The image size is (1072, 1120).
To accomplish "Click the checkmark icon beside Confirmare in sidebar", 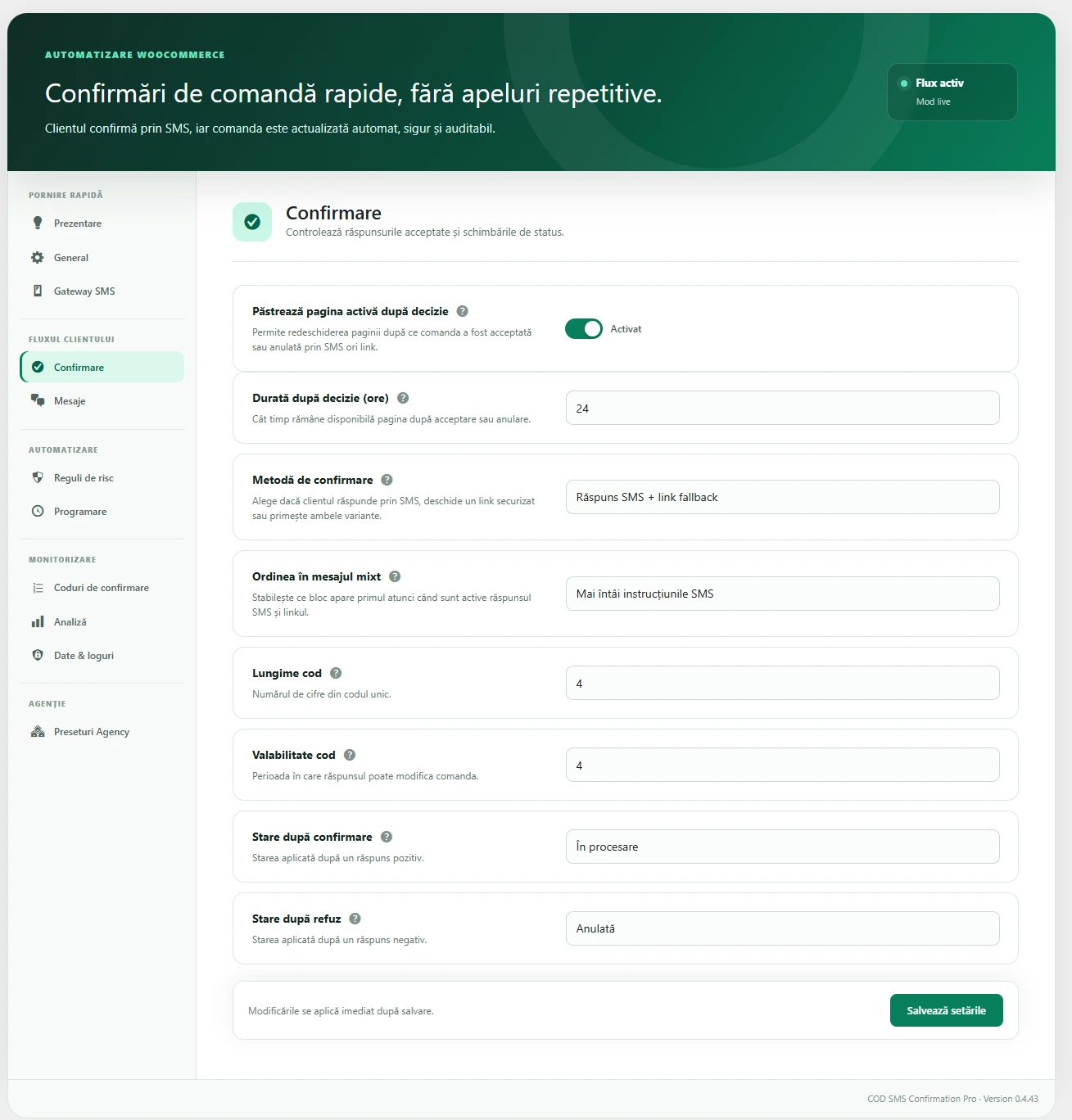I will coord(38,367).
